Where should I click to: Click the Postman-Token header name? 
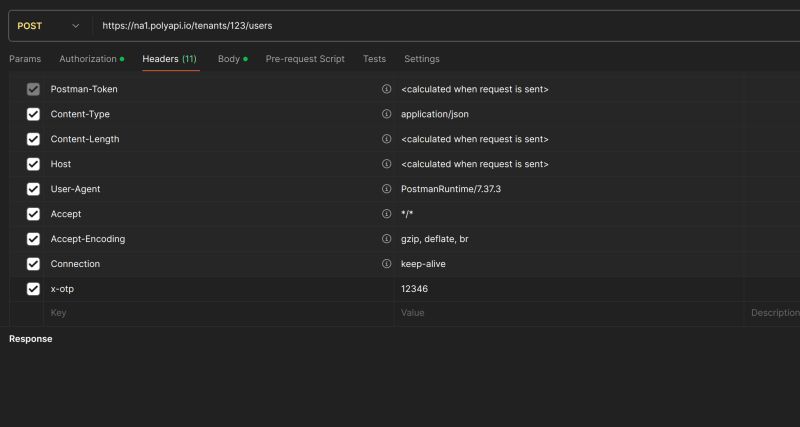pyautogui.click(x=84, y=89)
